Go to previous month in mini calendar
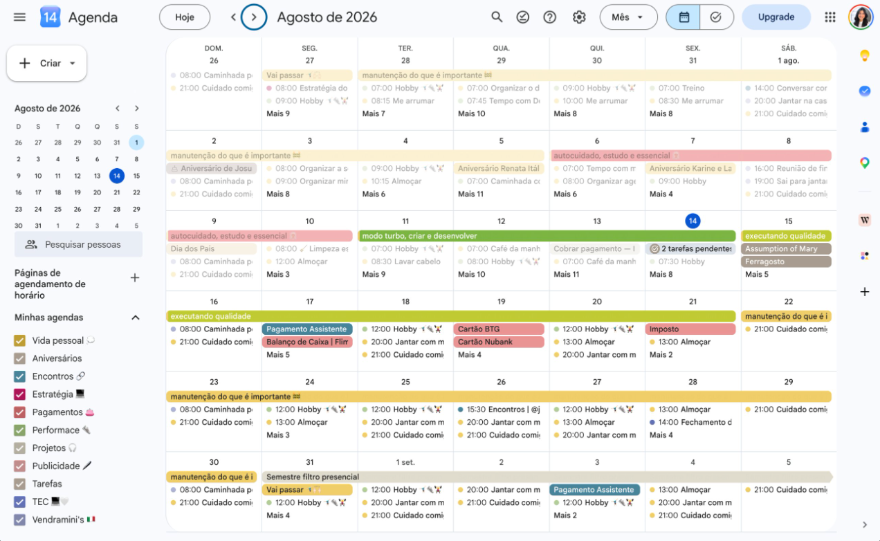The image size is (880, 541). point(117,108)
